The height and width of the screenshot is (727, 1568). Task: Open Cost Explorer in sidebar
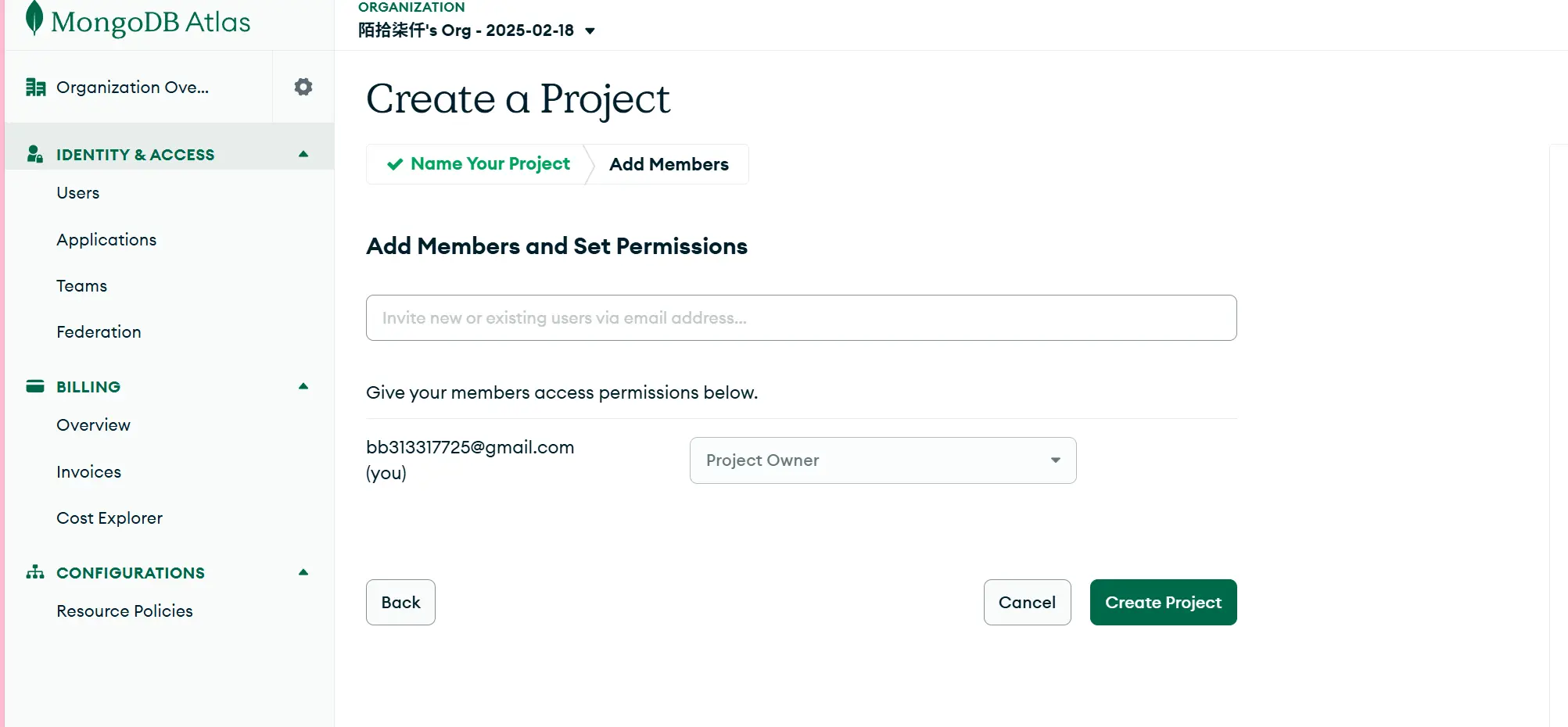[109, 518]
